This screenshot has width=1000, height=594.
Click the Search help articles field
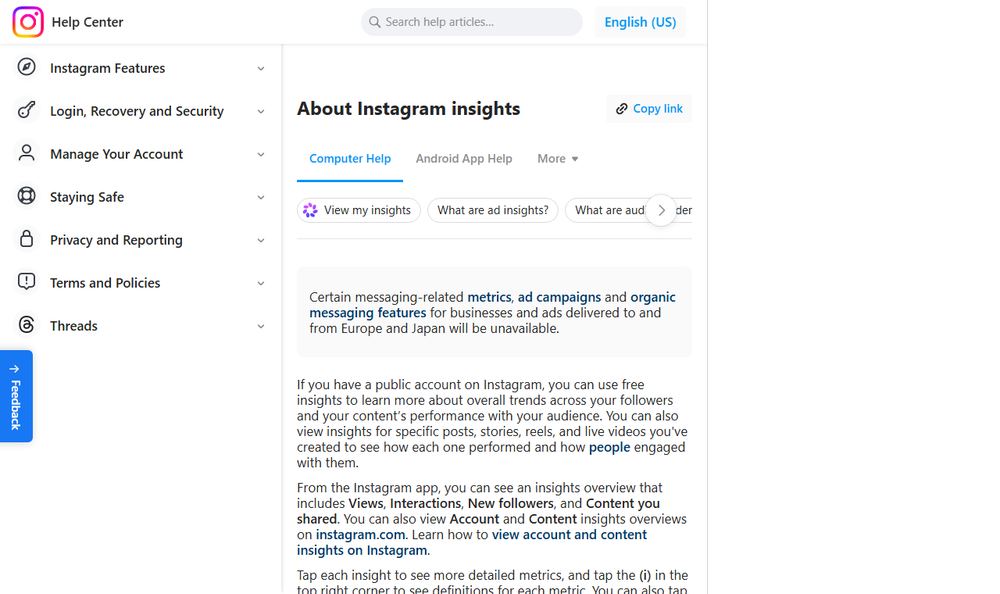pos(471,22)
